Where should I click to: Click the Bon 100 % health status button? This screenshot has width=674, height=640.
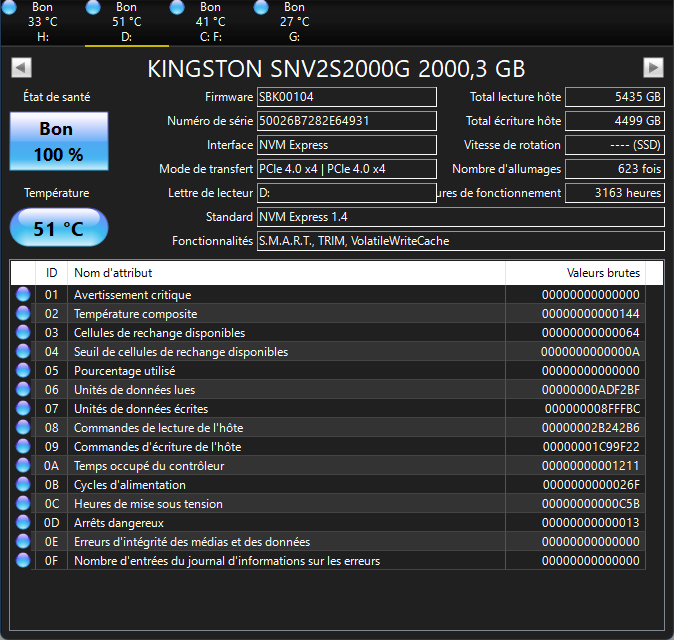pos(59,141)
